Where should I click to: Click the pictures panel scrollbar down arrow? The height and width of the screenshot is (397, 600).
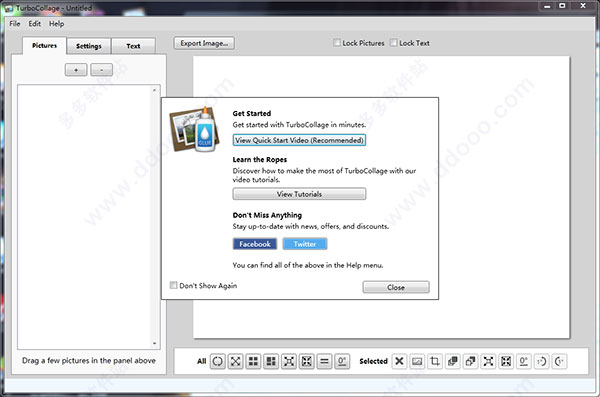coord(155,343)
